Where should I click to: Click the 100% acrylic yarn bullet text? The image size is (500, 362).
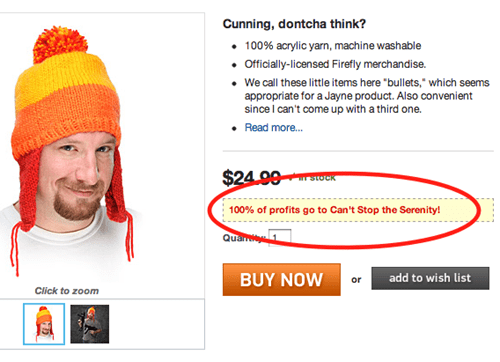pyautogui.click(x=333, y=45)
